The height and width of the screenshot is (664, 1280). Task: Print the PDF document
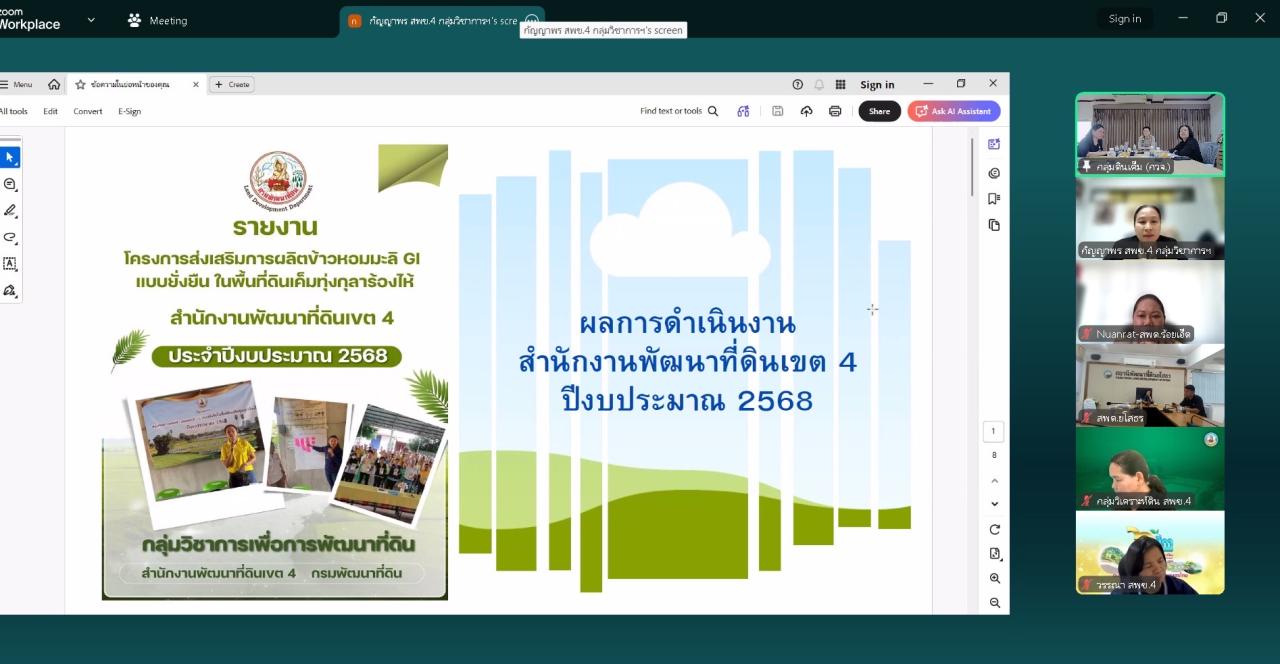[x=835, y=111]
